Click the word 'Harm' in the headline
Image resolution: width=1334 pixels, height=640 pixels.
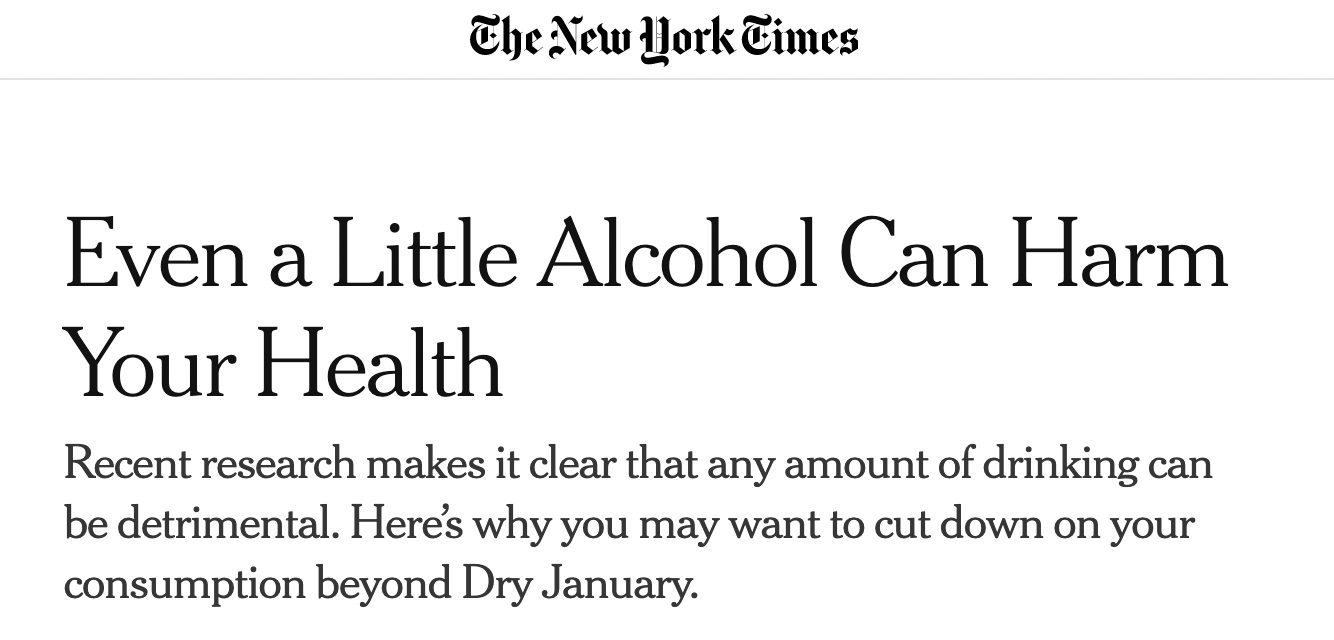pos(1118,253)
